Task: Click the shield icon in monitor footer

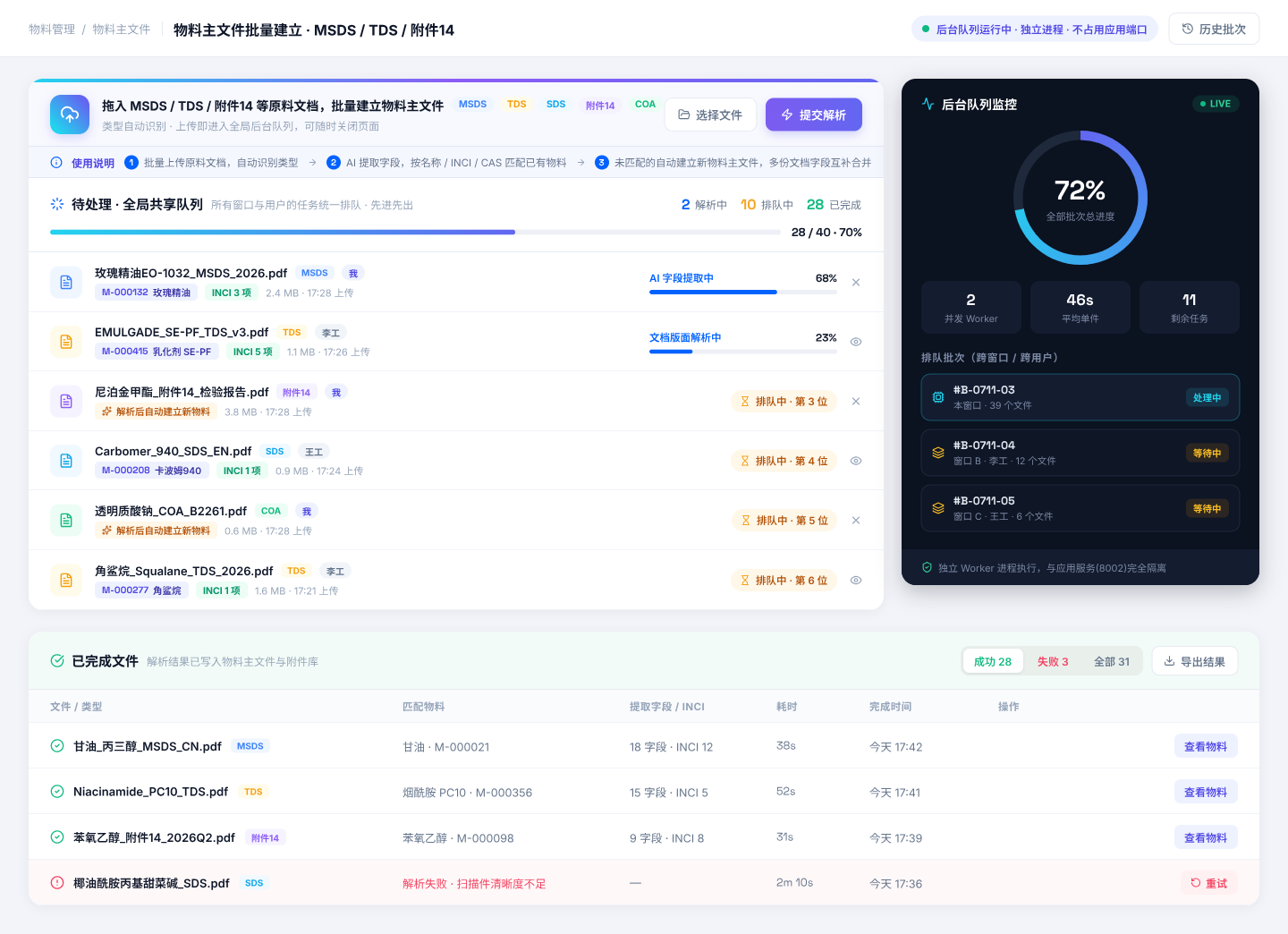Action: tap(928, 567)
